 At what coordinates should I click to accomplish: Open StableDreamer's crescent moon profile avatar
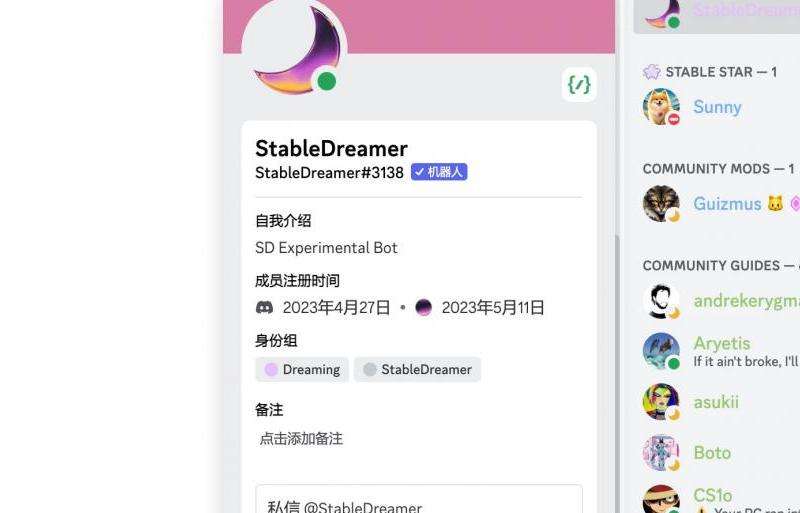[294, 49]
